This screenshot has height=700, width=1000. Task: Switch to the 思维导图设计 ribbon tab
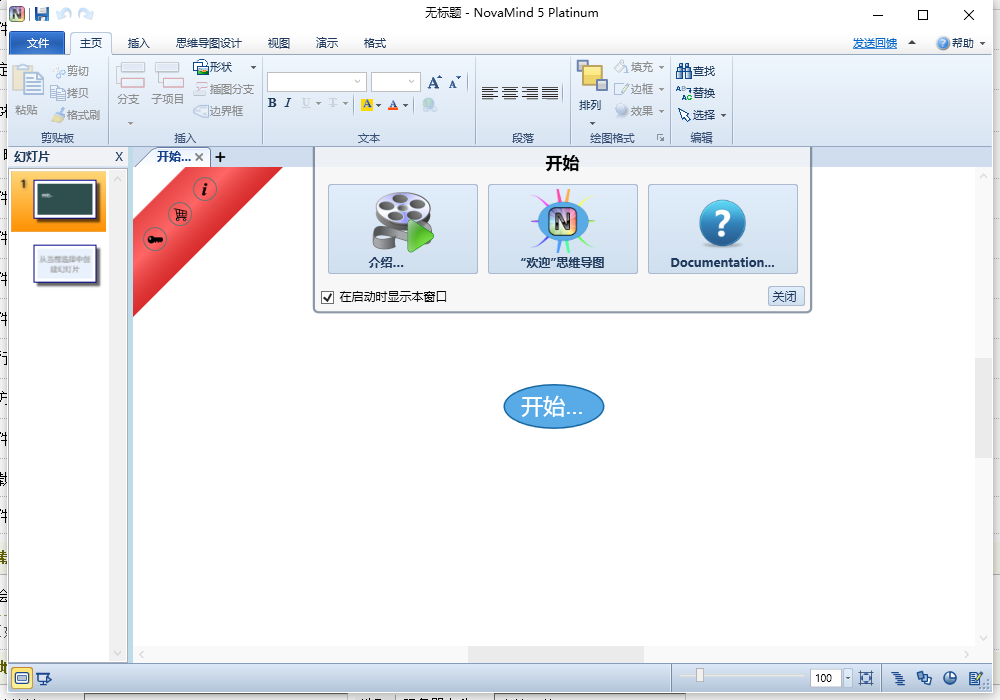[209, 43]
